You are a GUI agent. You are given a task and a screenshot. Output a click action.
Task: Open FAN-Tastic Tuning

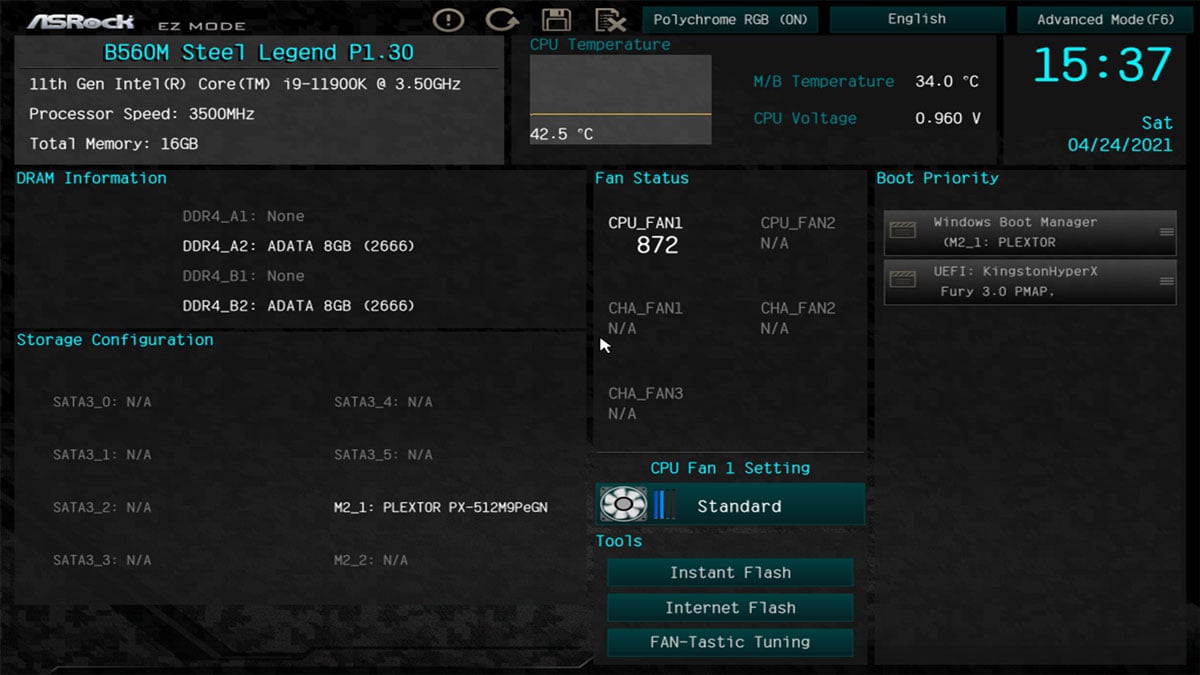click(730, 642)
